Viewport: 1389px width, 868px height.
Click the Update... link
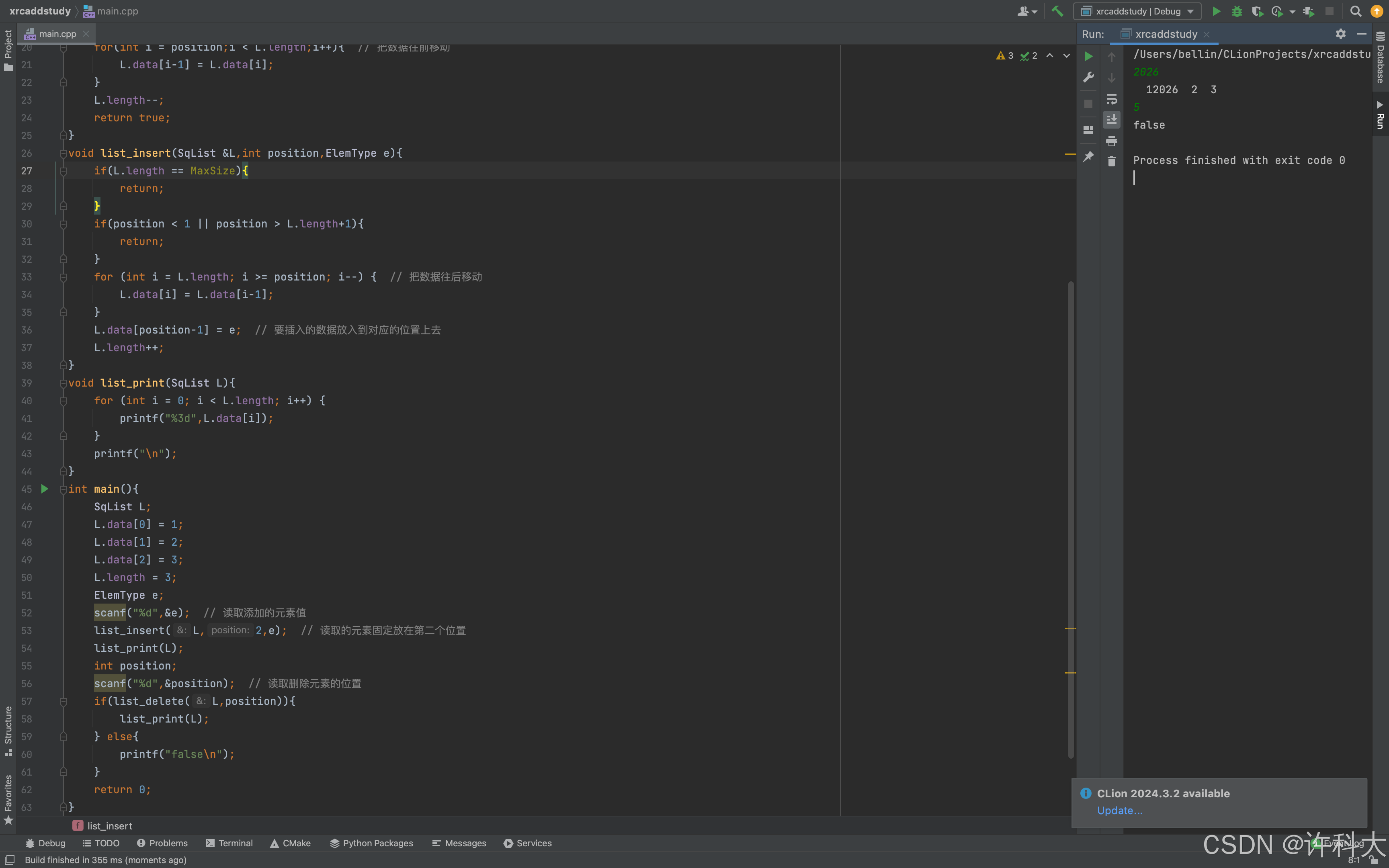pyautogui.click(x=1119, y=810)
